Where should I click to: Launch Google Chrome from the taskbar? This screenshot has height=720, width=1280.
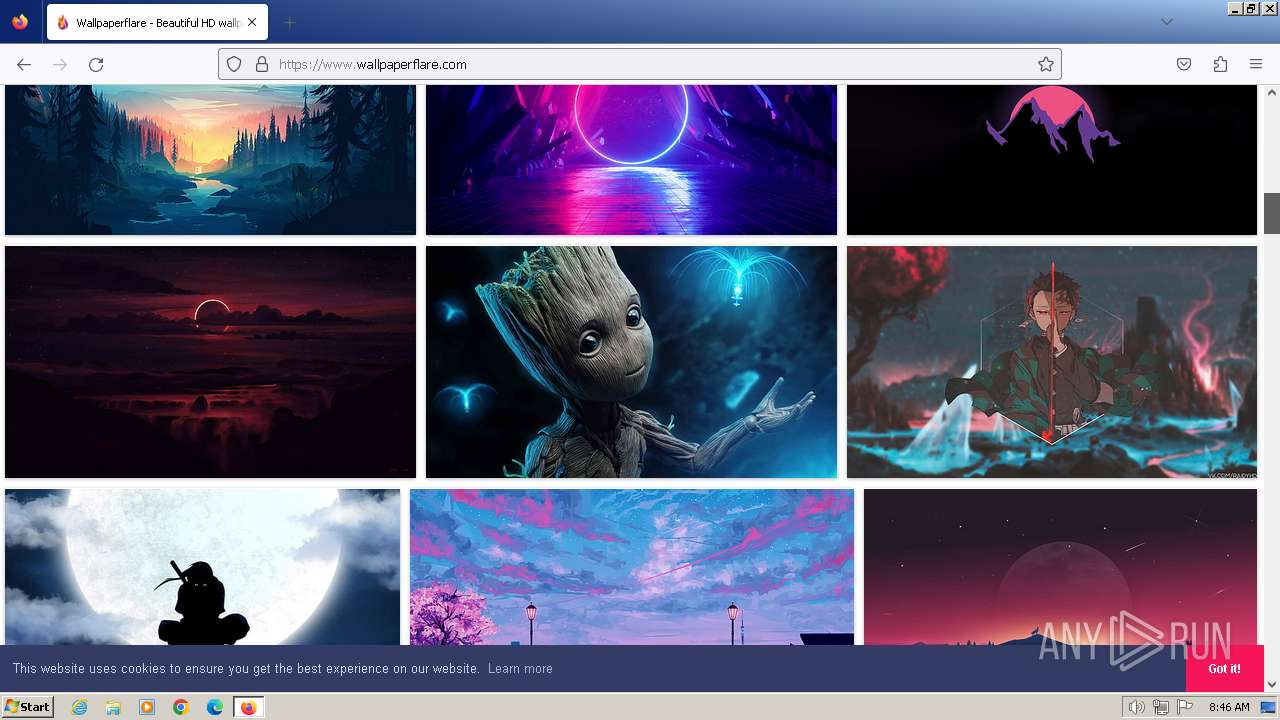[181, 707]
